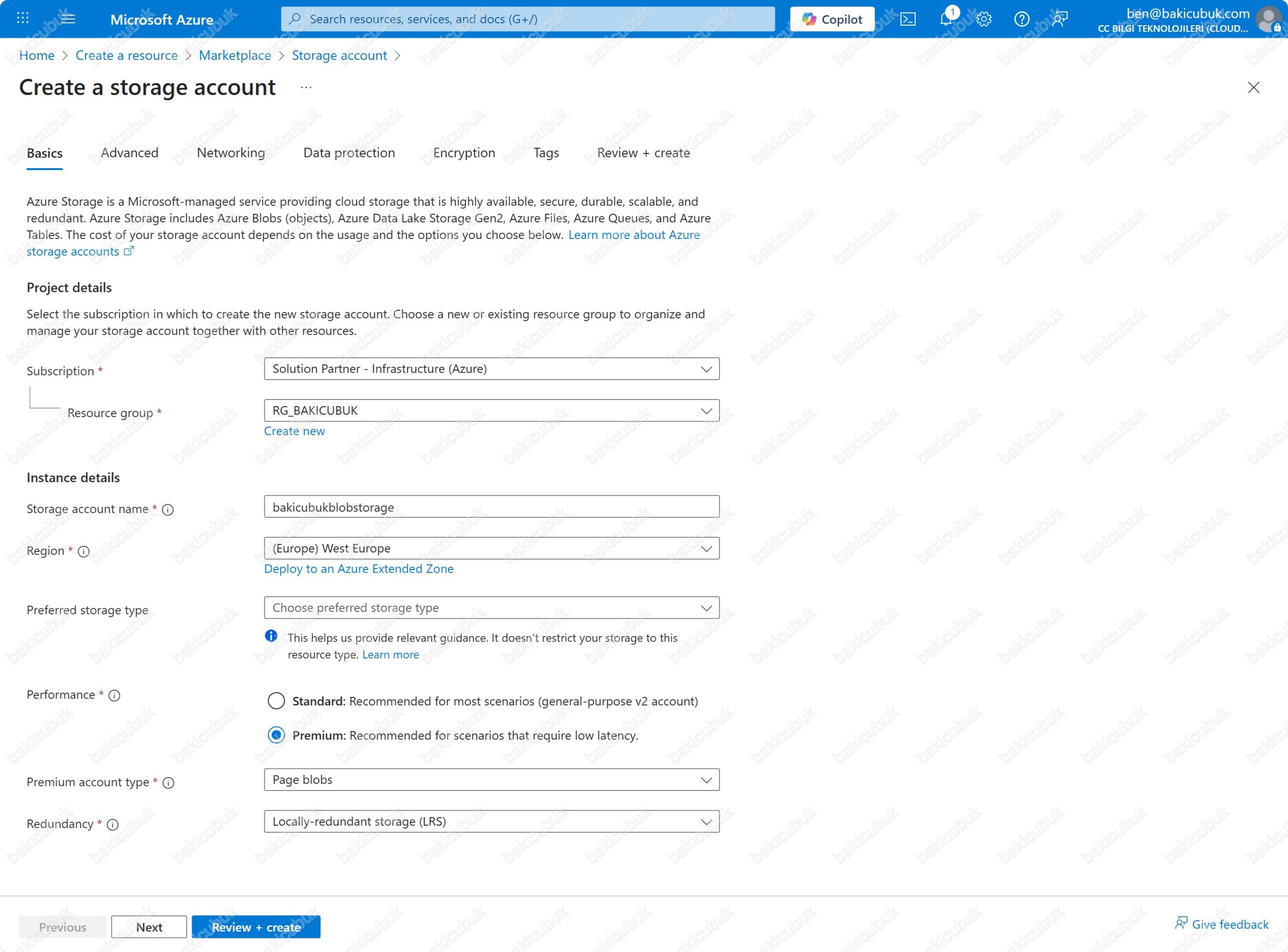Open the portal hamburger menu
Screen dimensions: 1288x952
(x=68, y=19)
